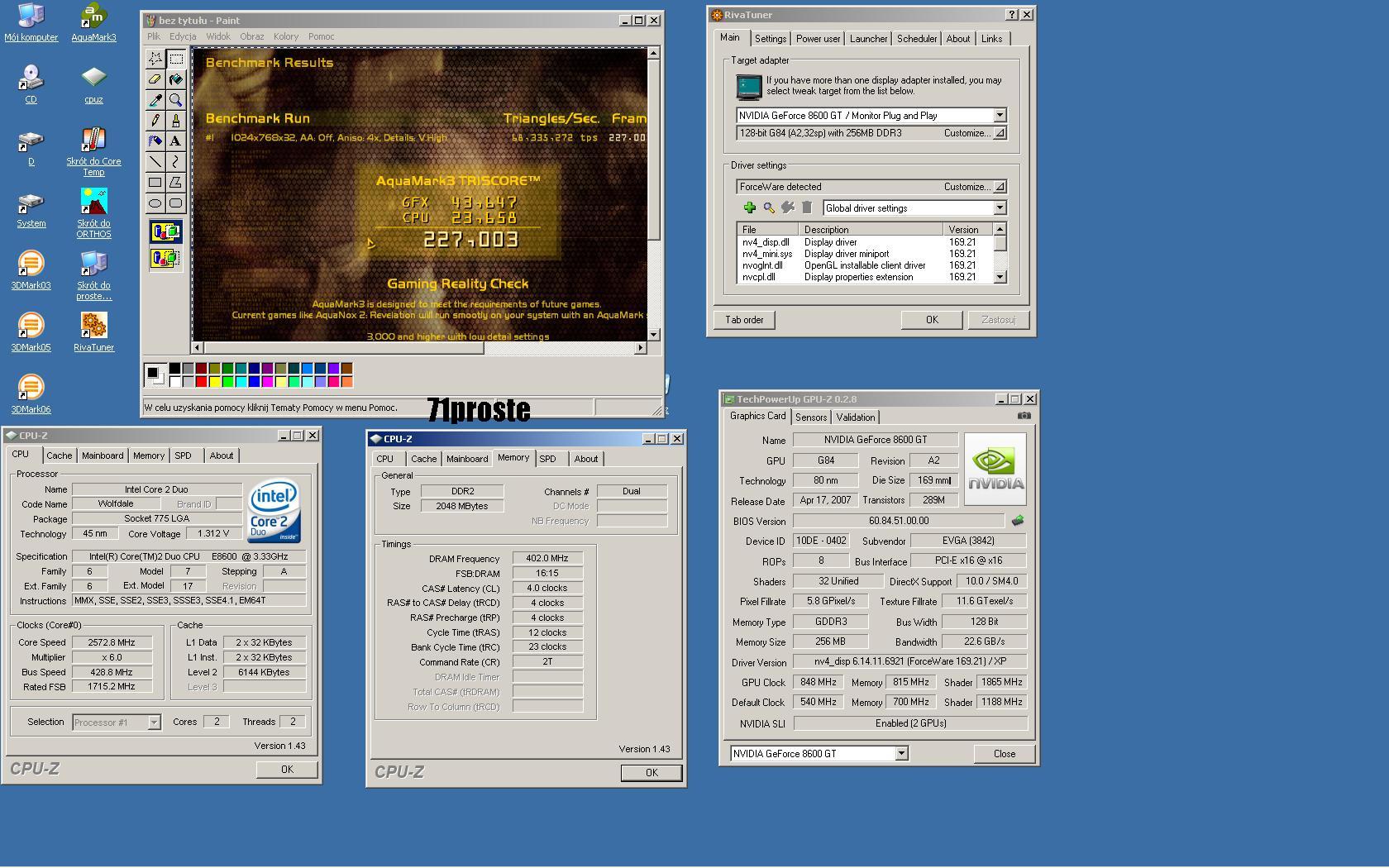Screen dimensions: 1389x868
Task: Pick the bright blue swatch in Paint palette
Action: (x=254, y=381)
